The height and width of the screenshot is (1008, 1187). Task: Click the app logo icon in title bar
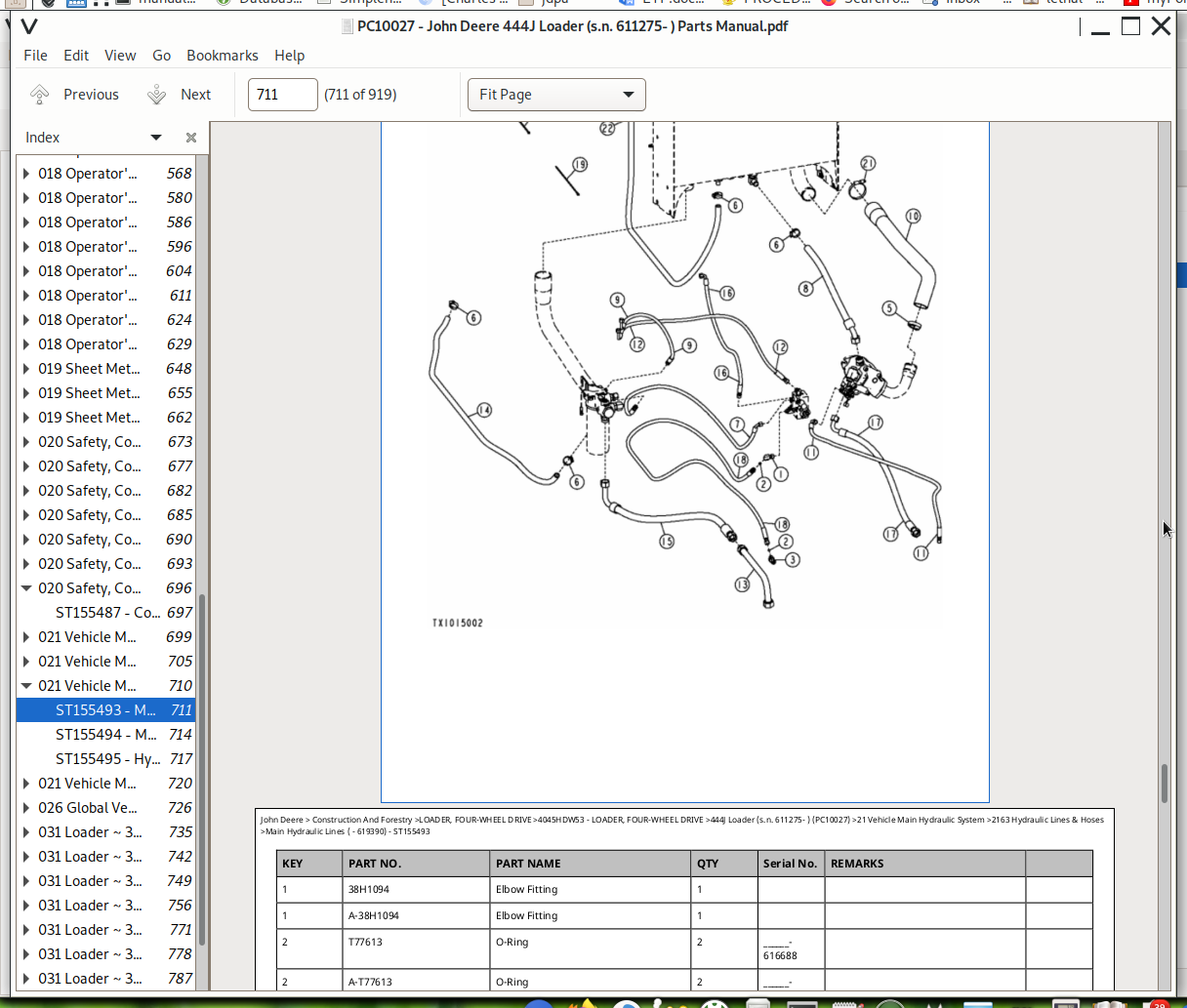[x=28, y=26]
